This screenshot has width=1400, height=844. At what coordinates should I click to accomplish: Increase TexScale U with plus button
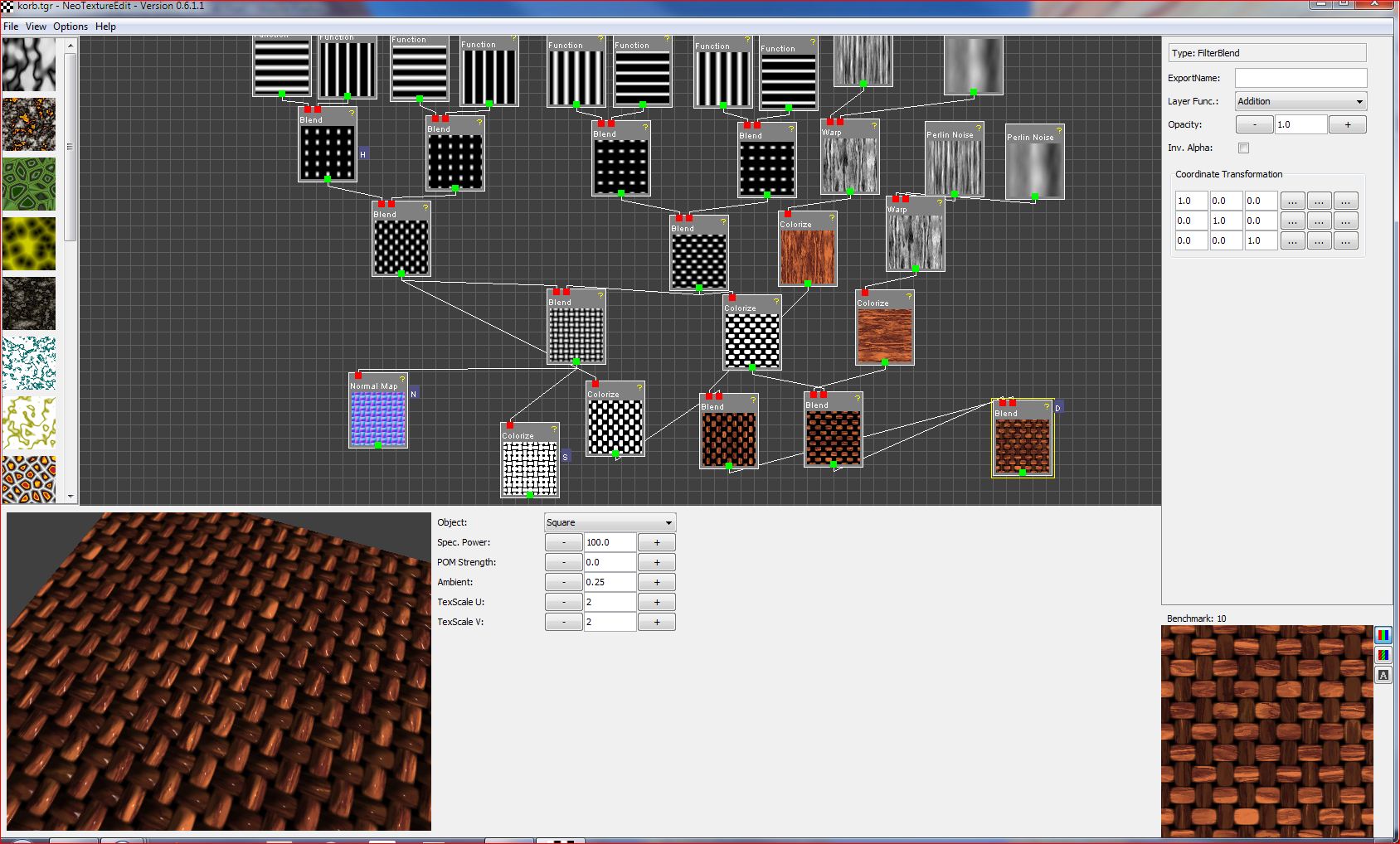(x=657, y=602)
